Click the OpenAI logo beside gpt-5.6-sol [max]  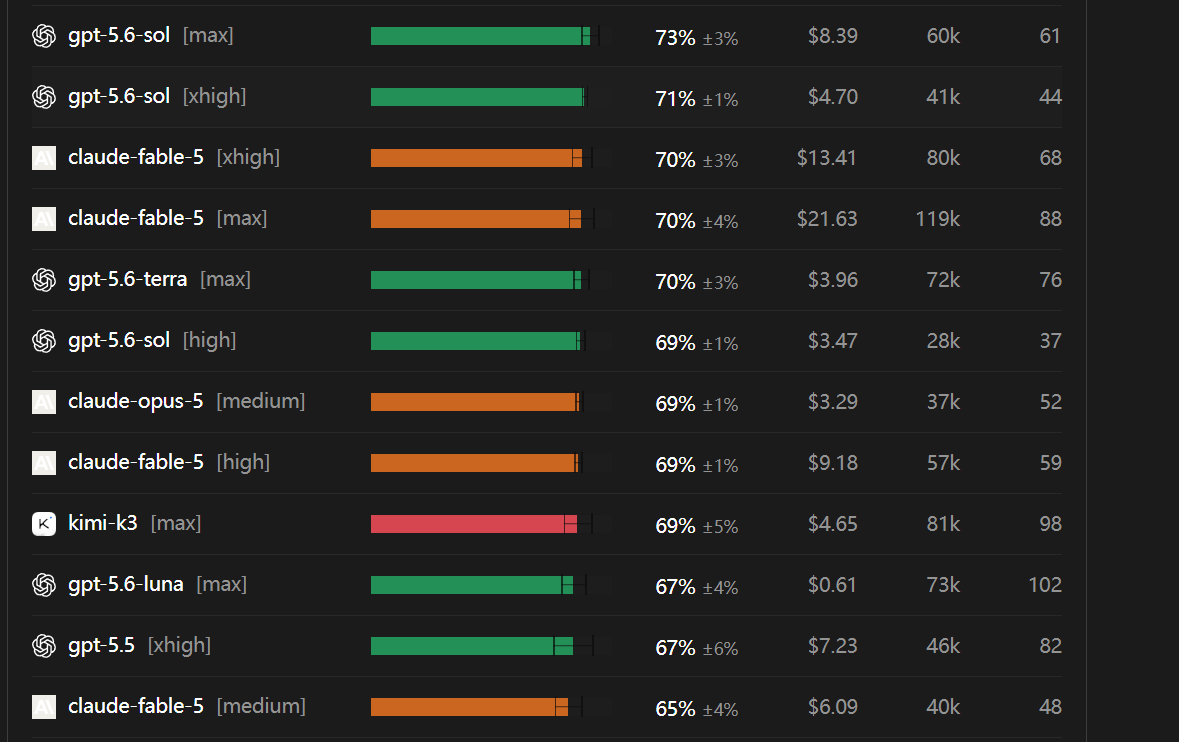tap(44, 35)
